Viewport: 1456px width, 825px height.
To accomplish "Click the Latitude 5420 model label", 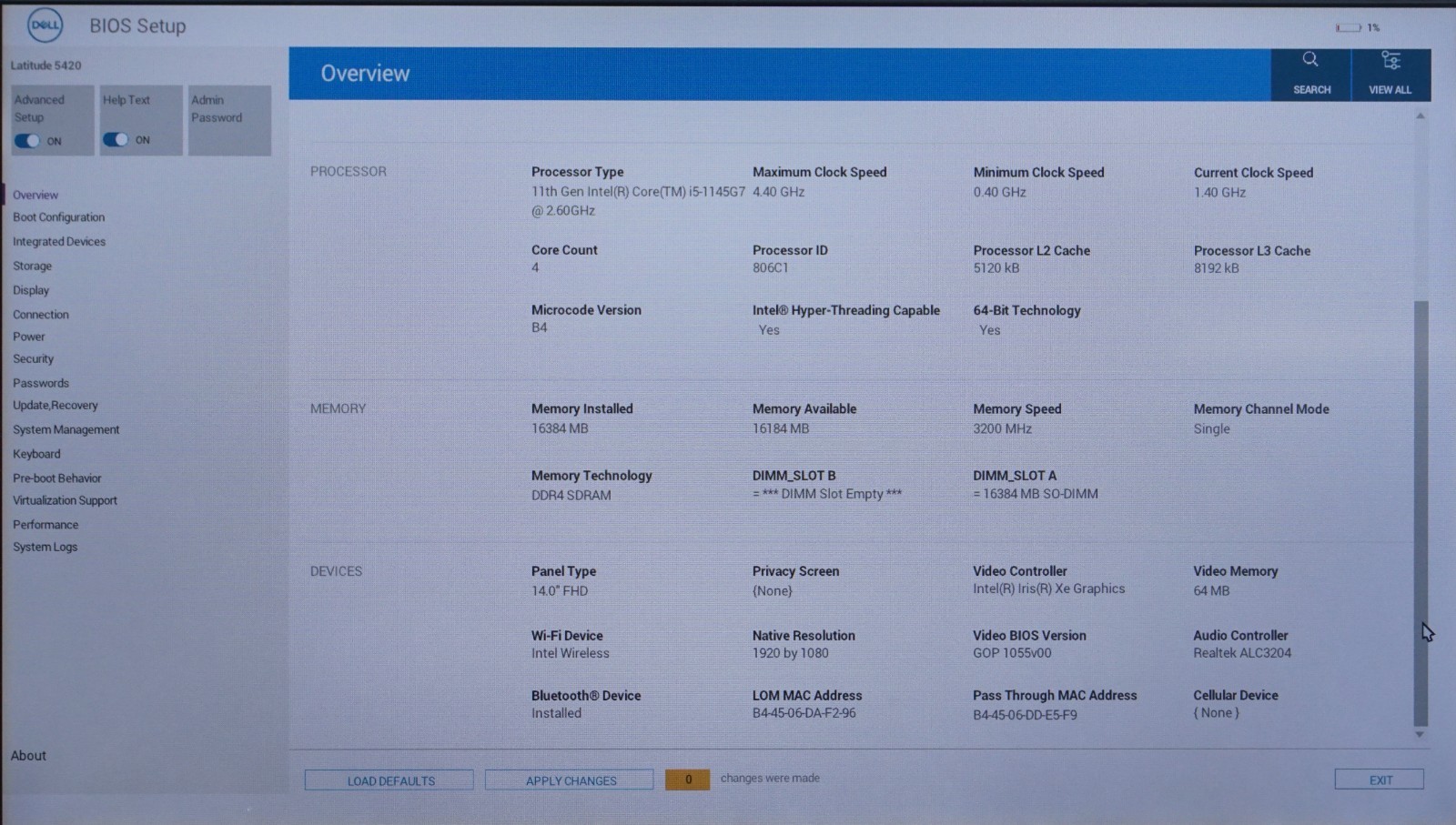I will 46,65.
